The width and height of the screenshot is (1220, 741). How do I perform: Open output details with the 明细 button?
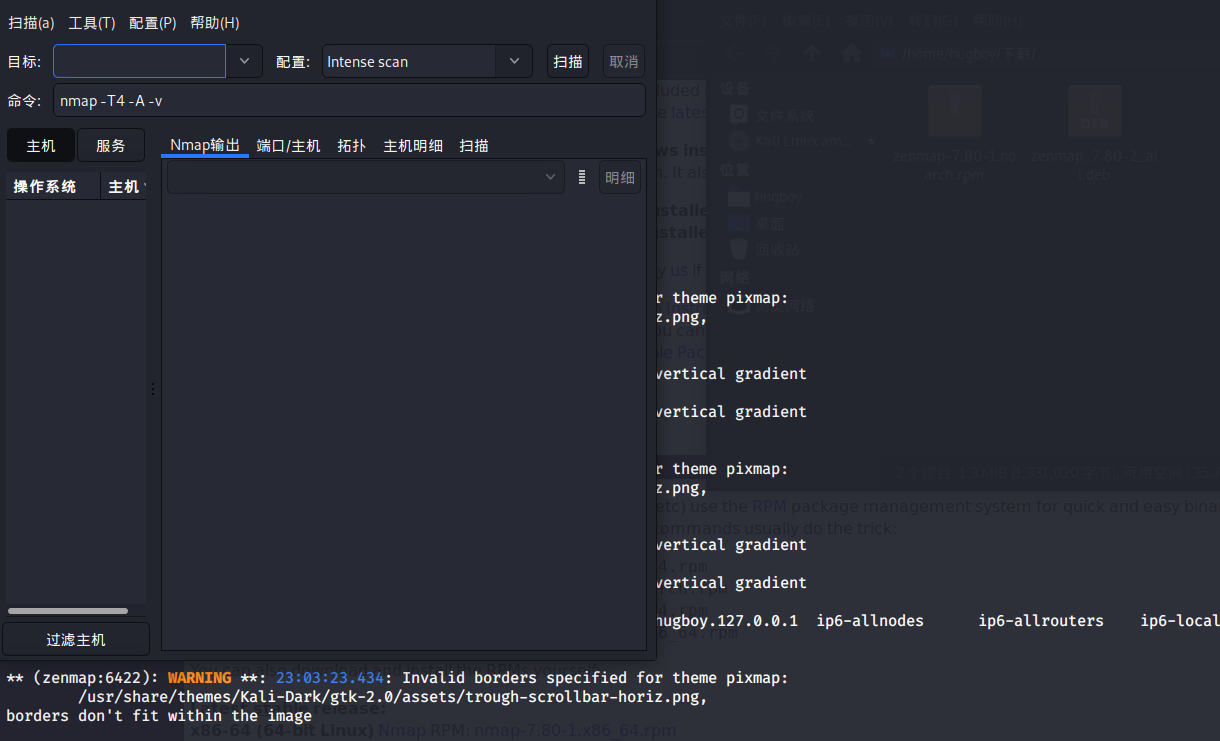click(x=619, y=177)
